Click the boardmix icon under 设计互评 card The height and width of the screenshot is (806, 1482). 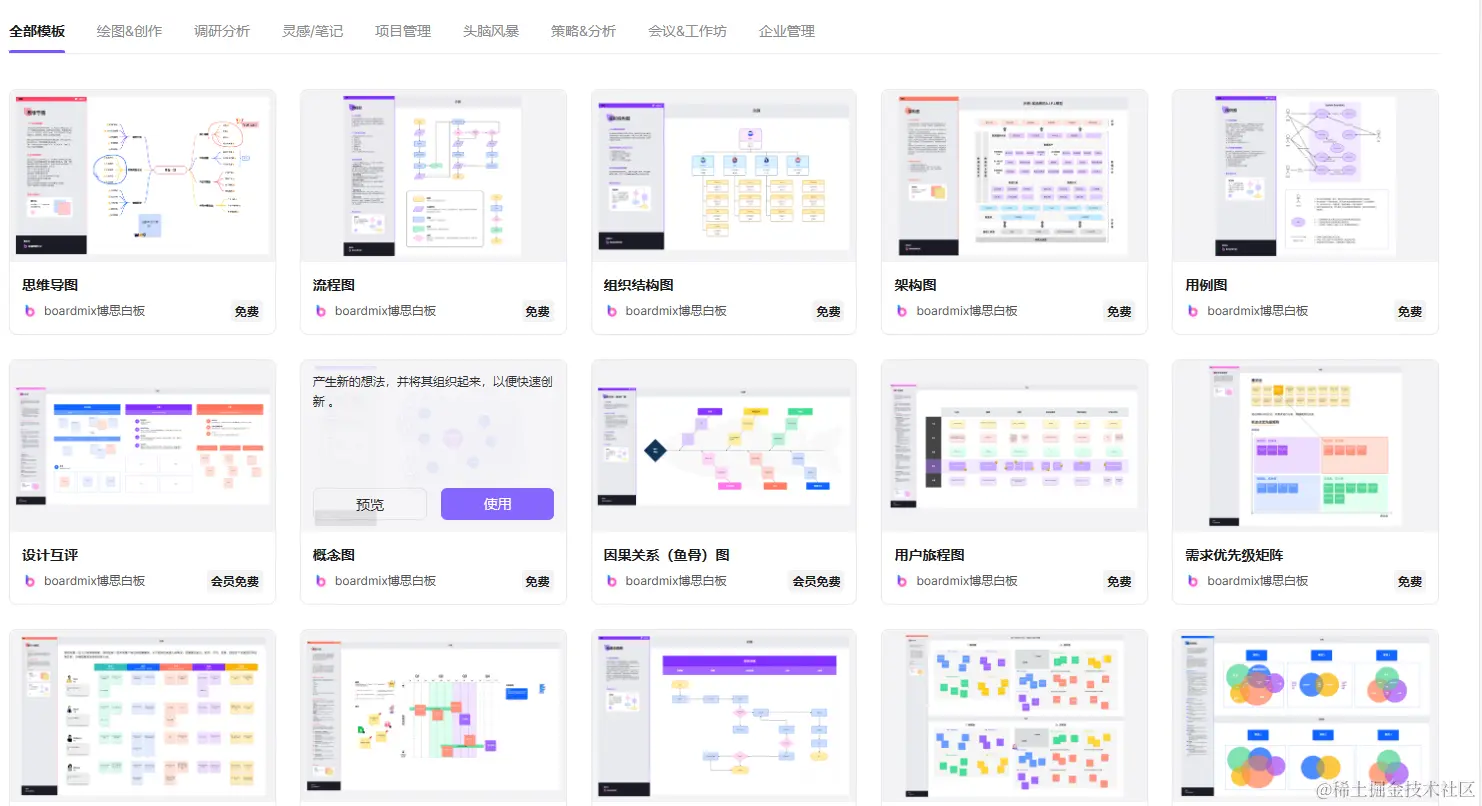pos(29,581)
